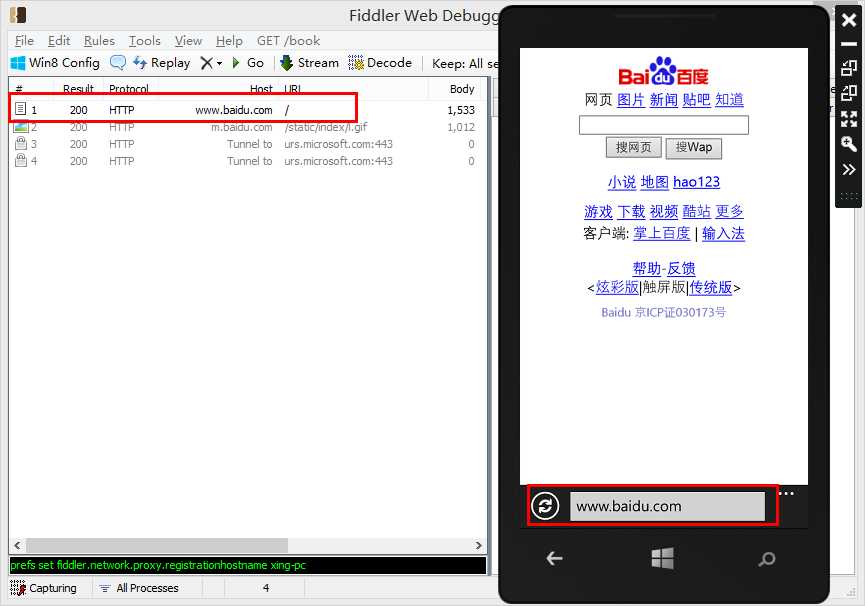Open the Rules menu
The width and height of the screenshot is (865, 606).
coord(99,41)
